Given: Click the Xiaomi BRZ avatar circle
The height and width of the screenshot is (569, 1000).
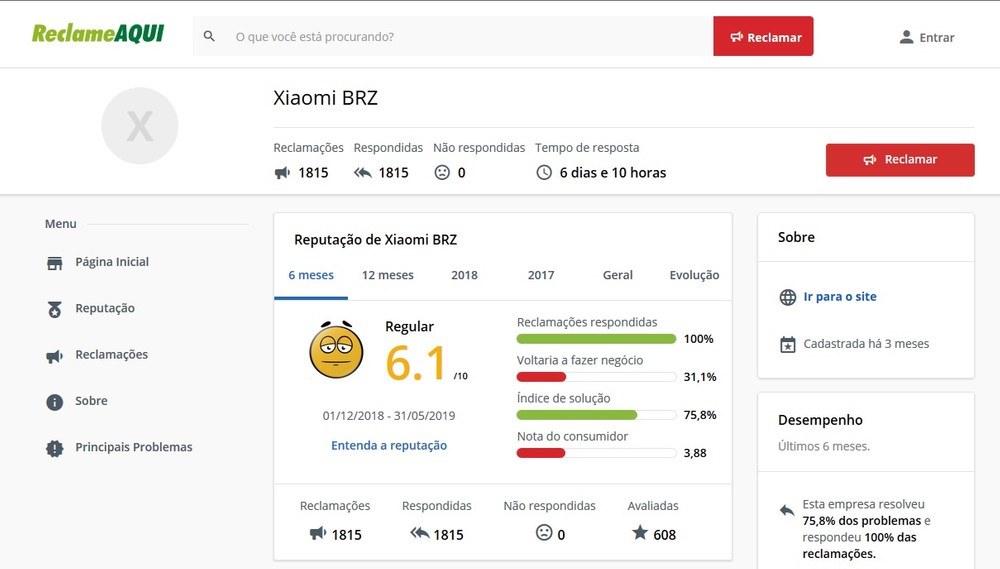Looking at the screenshot, I should [140, 126].
